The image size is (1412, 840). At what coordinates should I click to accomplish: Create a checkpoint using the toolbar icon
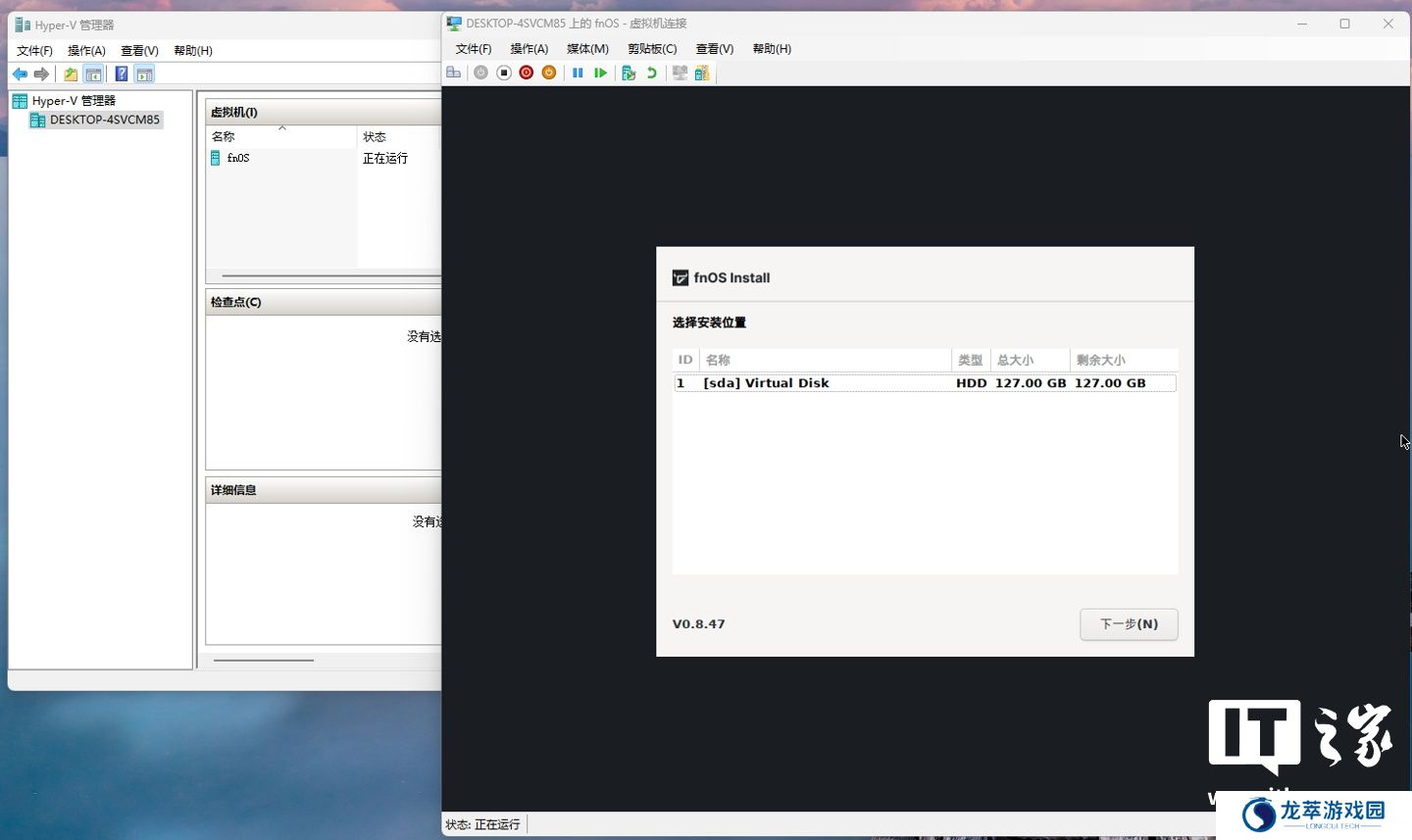tap(629, 73)
